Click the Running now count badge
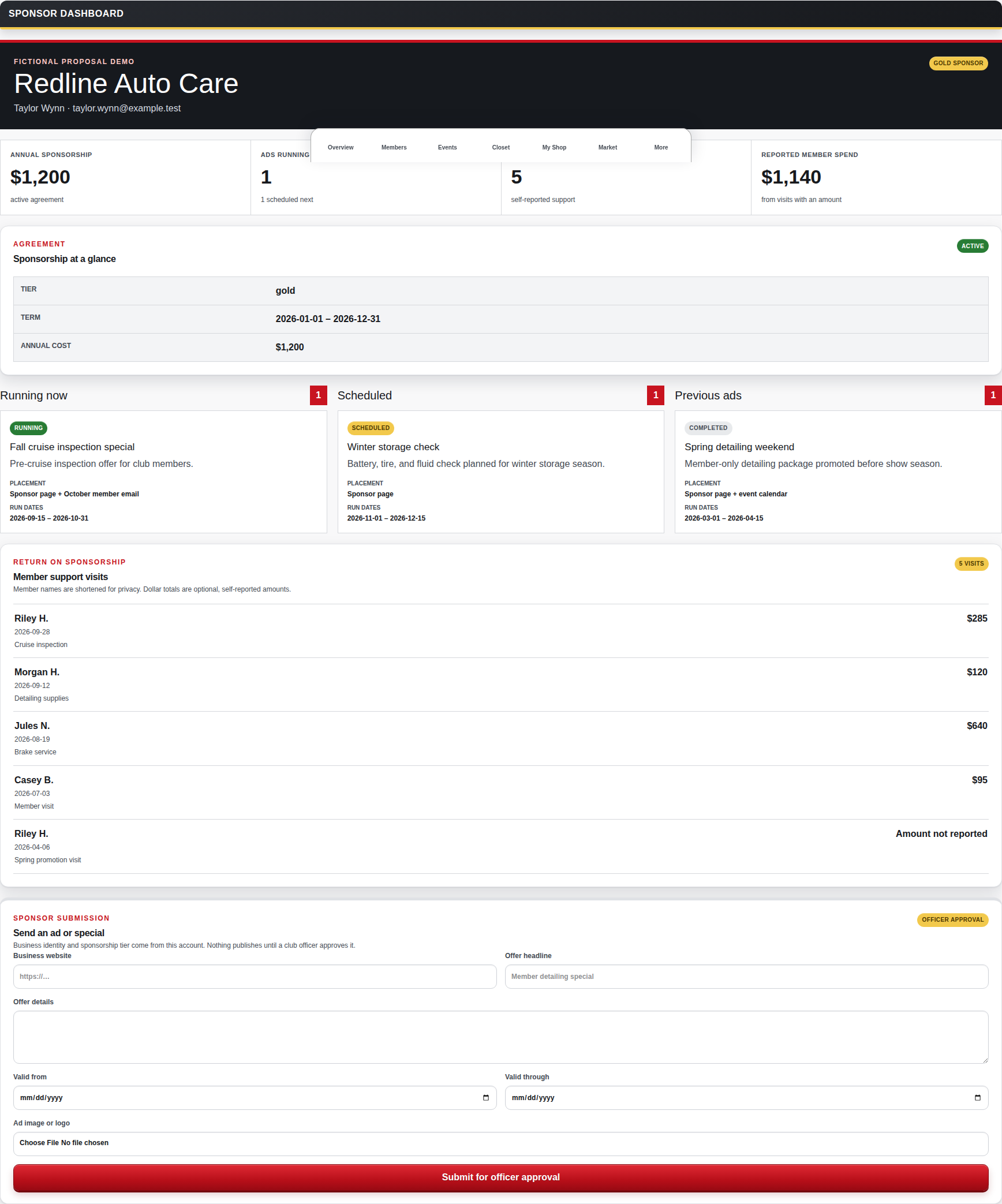The image size is (1002, 1204). coord(319,395)
